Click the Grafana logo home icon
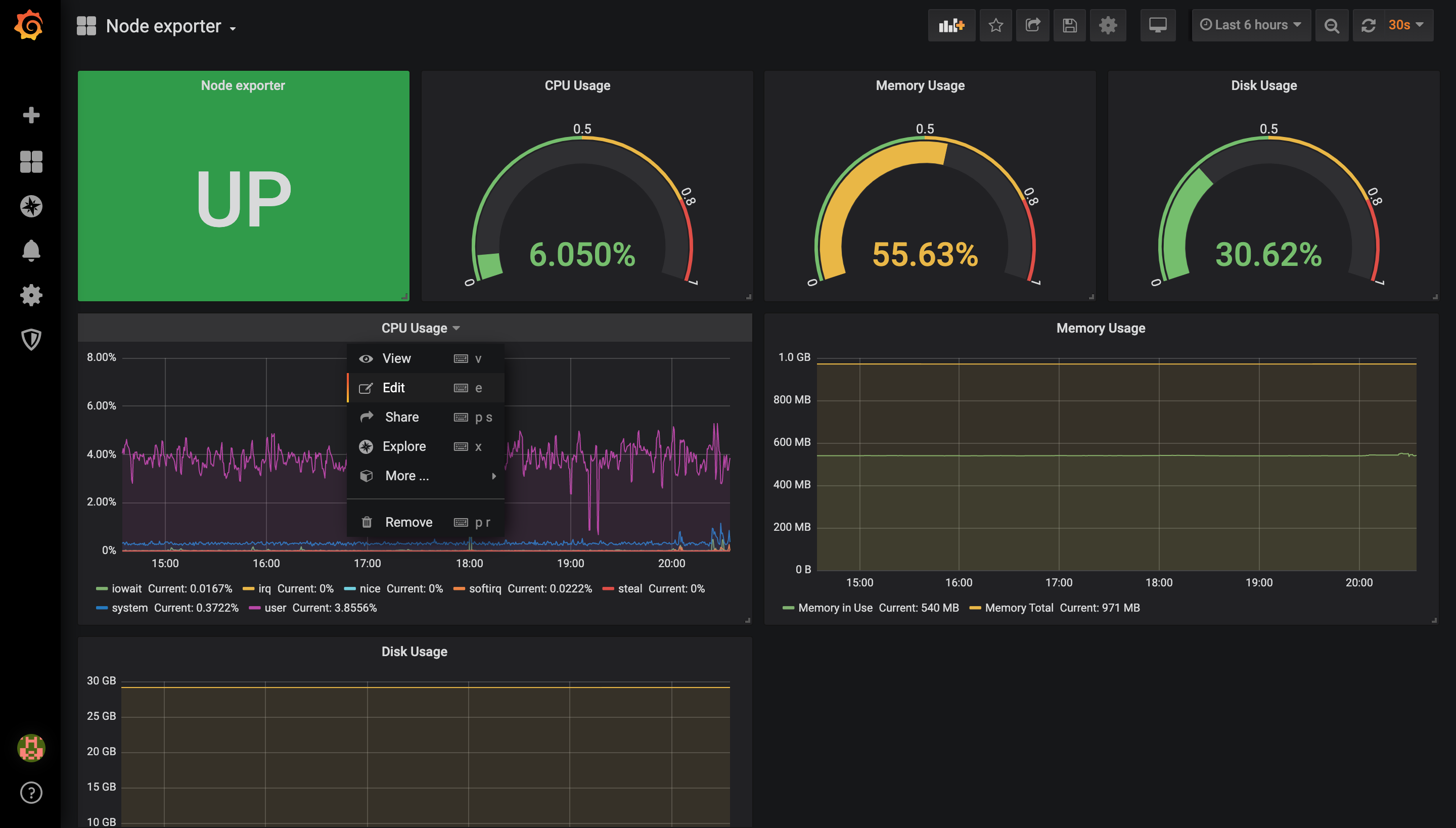This screenshot has height=828, width=1456. click(x=29, y=25)
